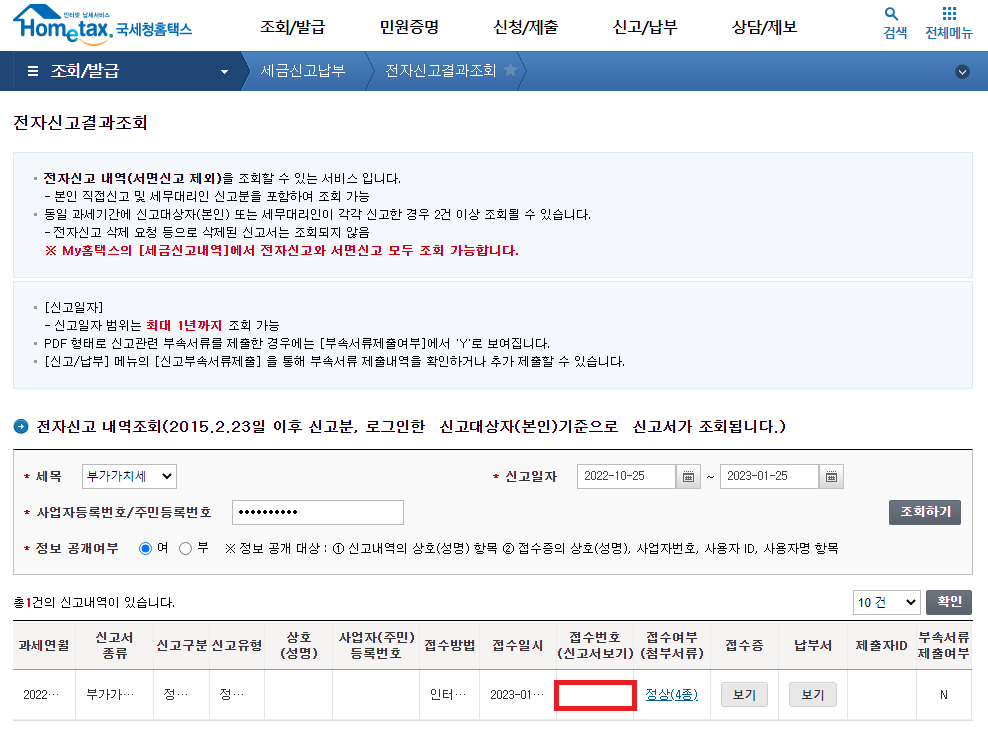Click the 확인 button
Screen dimensions: 988x731
pos(949,602)
